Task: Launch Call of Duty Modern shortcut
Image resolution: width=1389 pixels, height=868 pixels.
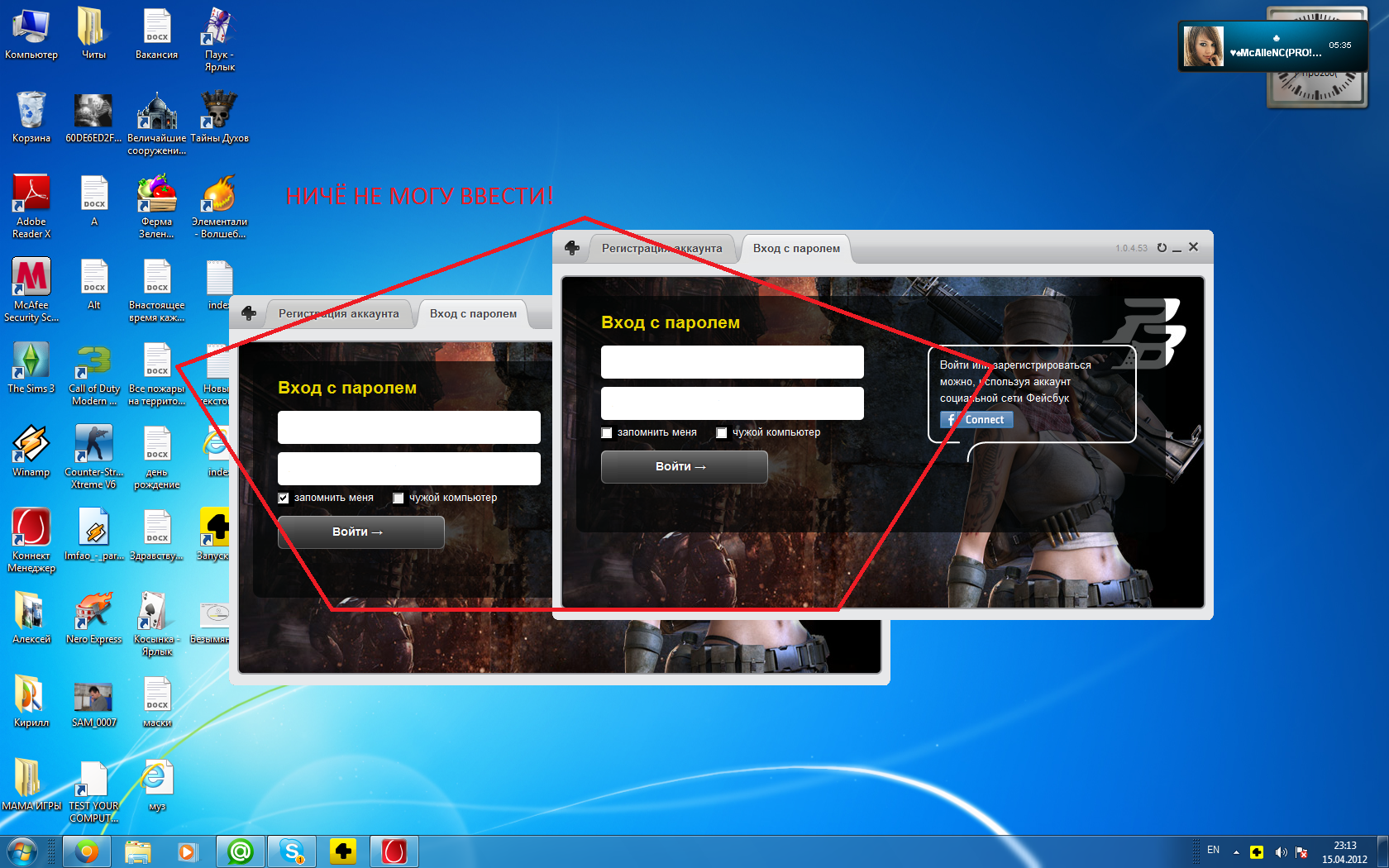Action: point(93,374)
